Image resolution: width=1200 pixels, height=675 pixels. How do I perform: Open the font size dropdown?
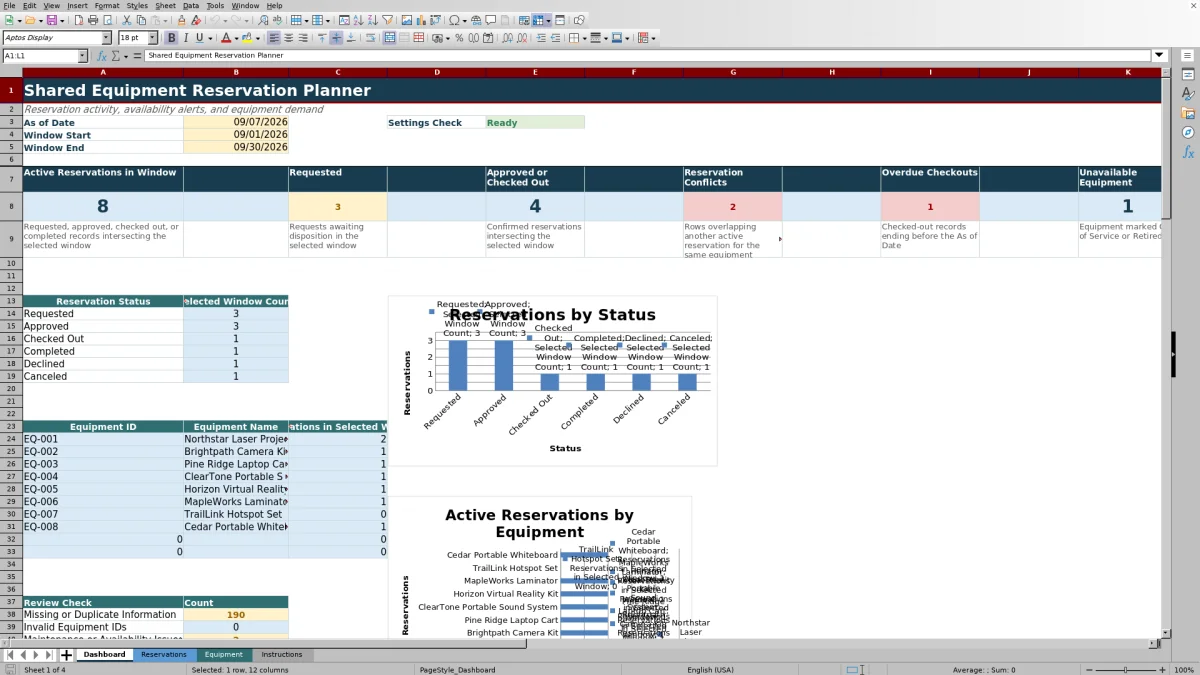pos(152,38)
